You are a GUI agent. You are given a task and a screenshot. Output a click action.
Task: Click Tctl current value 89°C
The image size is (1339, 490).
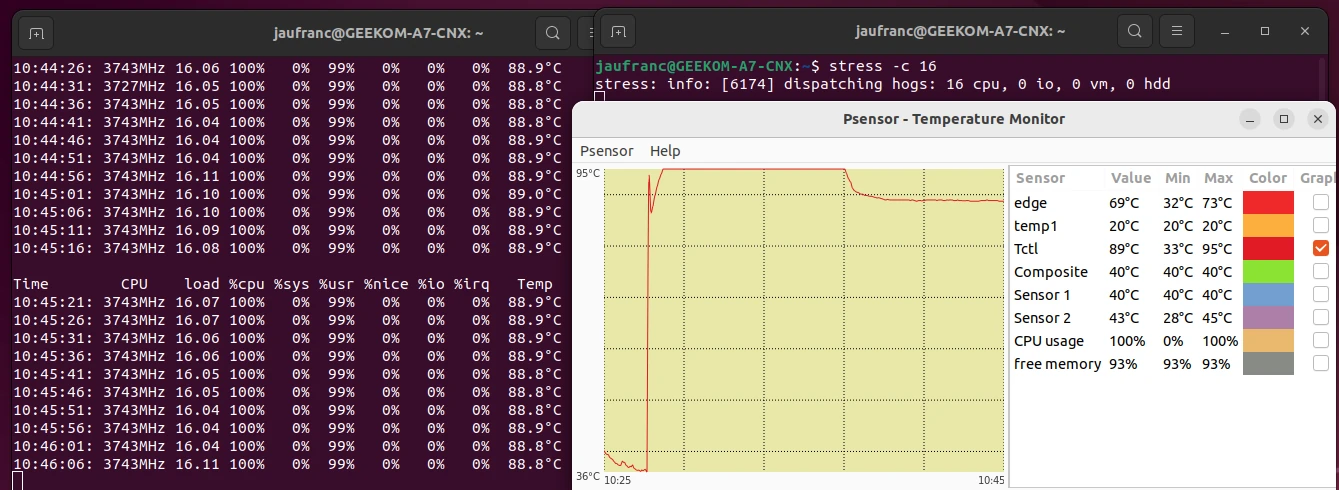[1125, 248]
